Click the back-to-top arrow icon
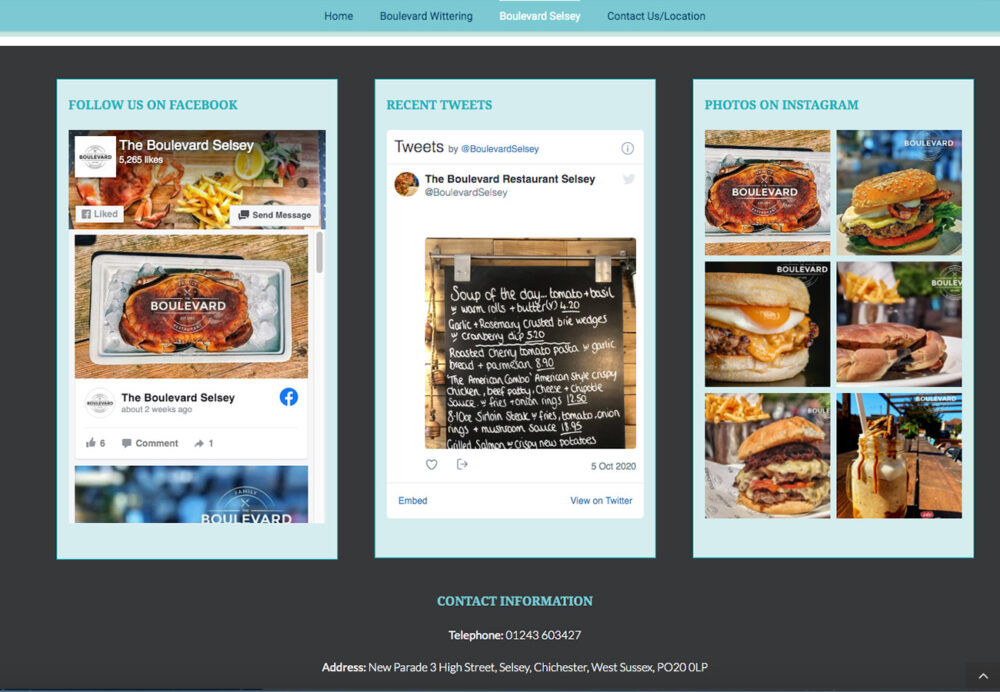1000x692 pixels. point(983,676)
